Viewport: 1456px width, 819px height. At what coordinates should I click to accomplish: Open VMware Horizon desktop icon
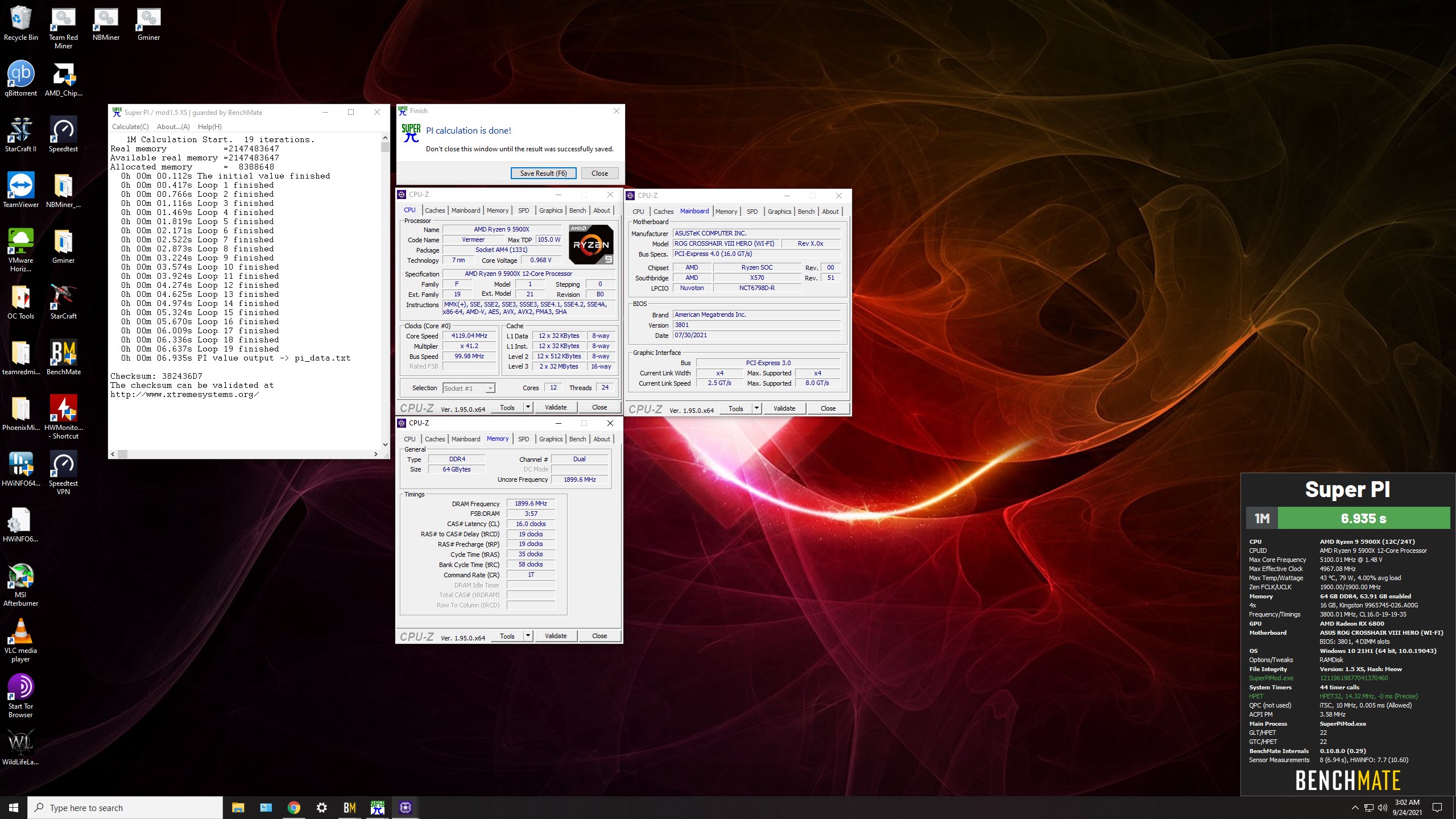point(21,250)
